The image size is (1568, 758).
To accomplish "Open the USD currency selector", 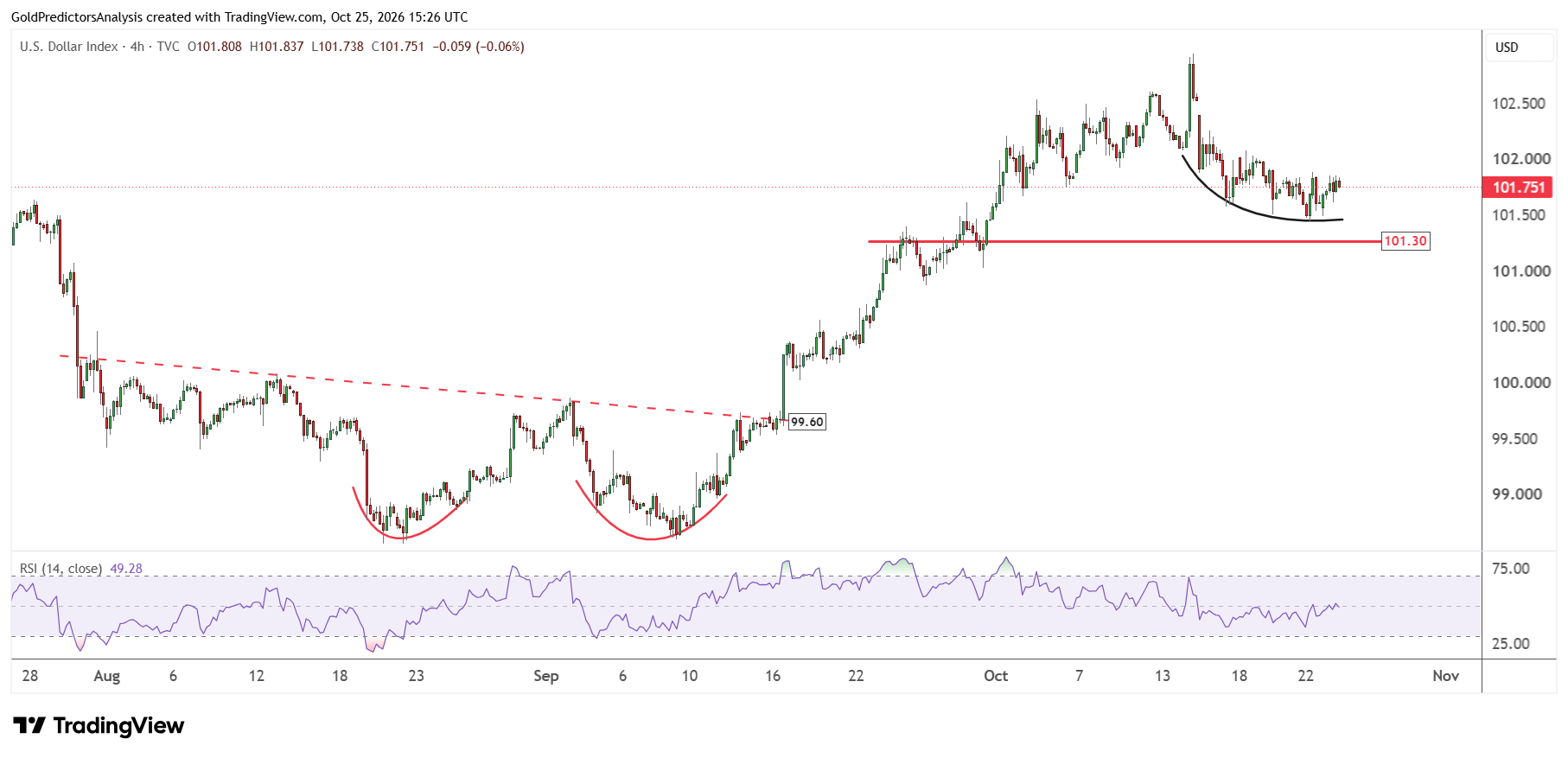I will (1519, 48).
